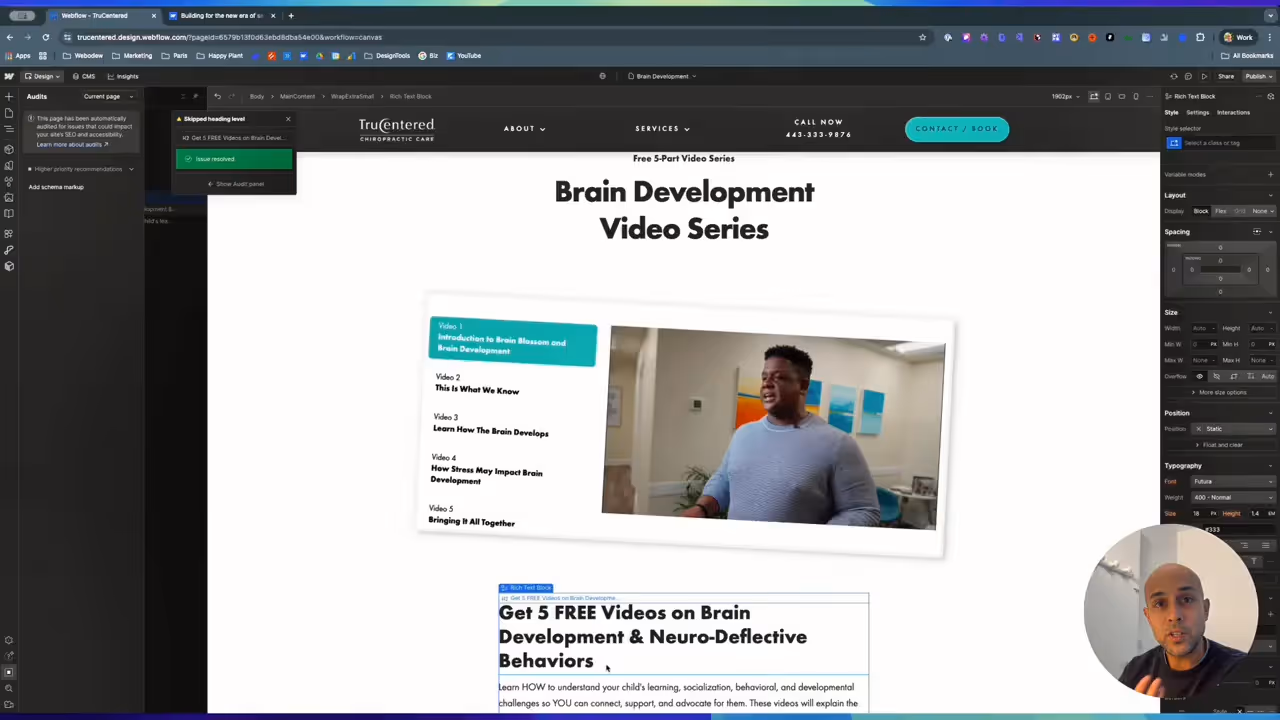Screen dimensions: 1280x720
Task: Click the Share button
Action: (x=1226, y=76)
